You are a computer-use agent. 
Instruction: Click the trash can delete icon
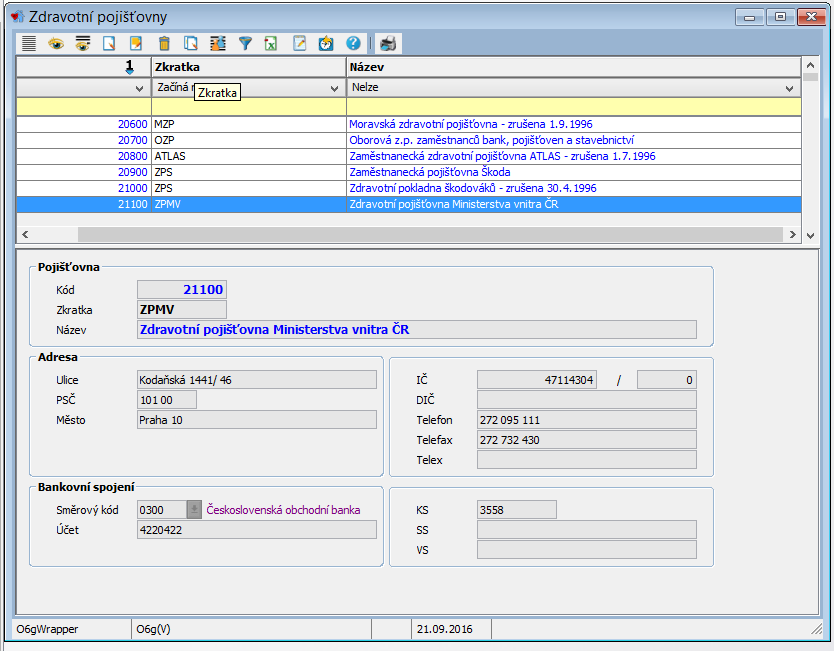coord(164,44)
